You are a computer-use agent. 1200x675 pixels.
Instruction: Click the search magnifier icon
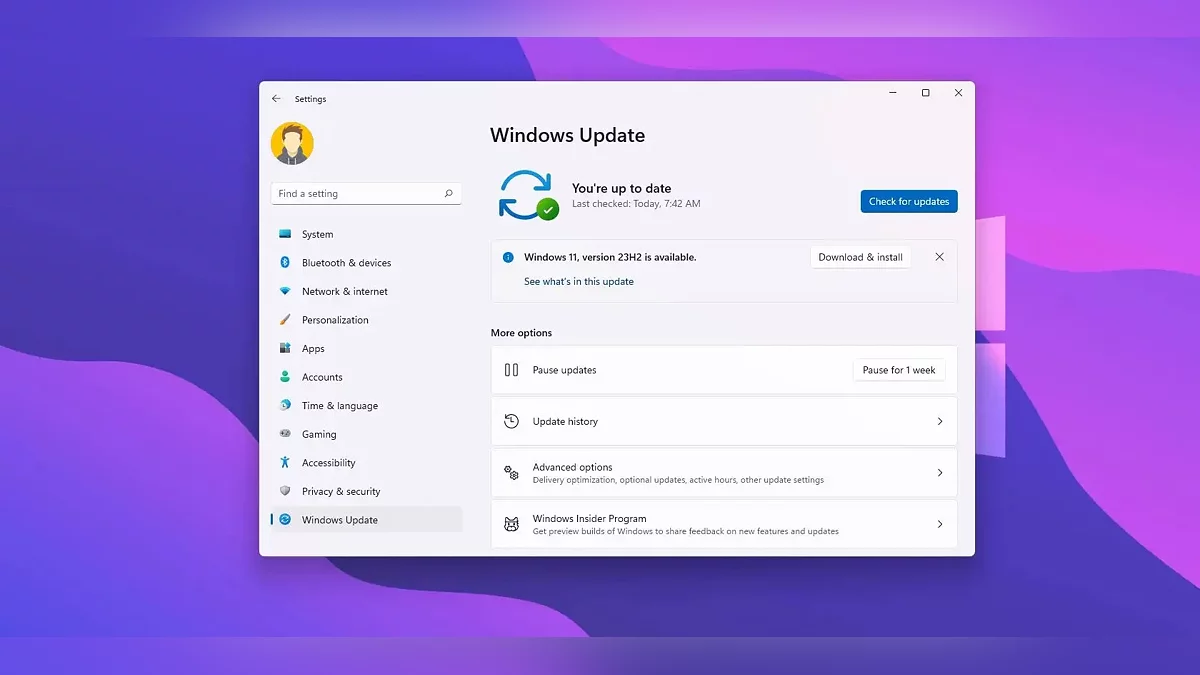click(448, 194)
